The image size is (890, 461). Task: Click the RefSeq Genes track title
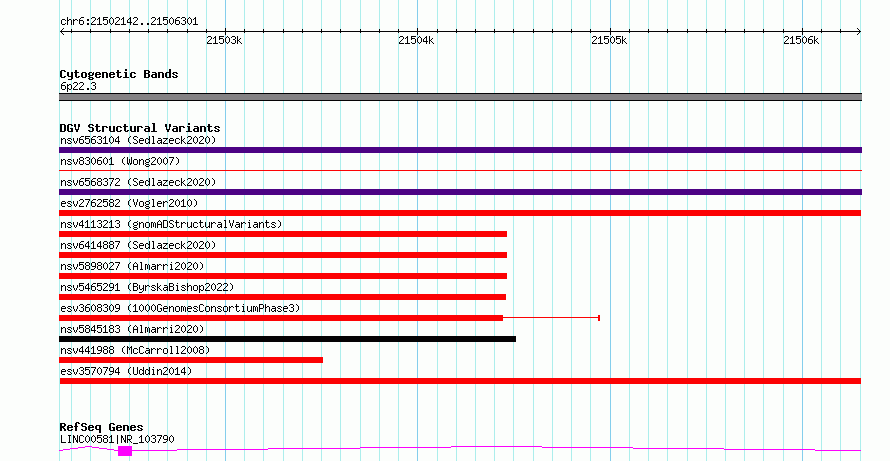[x=101, y=427]
